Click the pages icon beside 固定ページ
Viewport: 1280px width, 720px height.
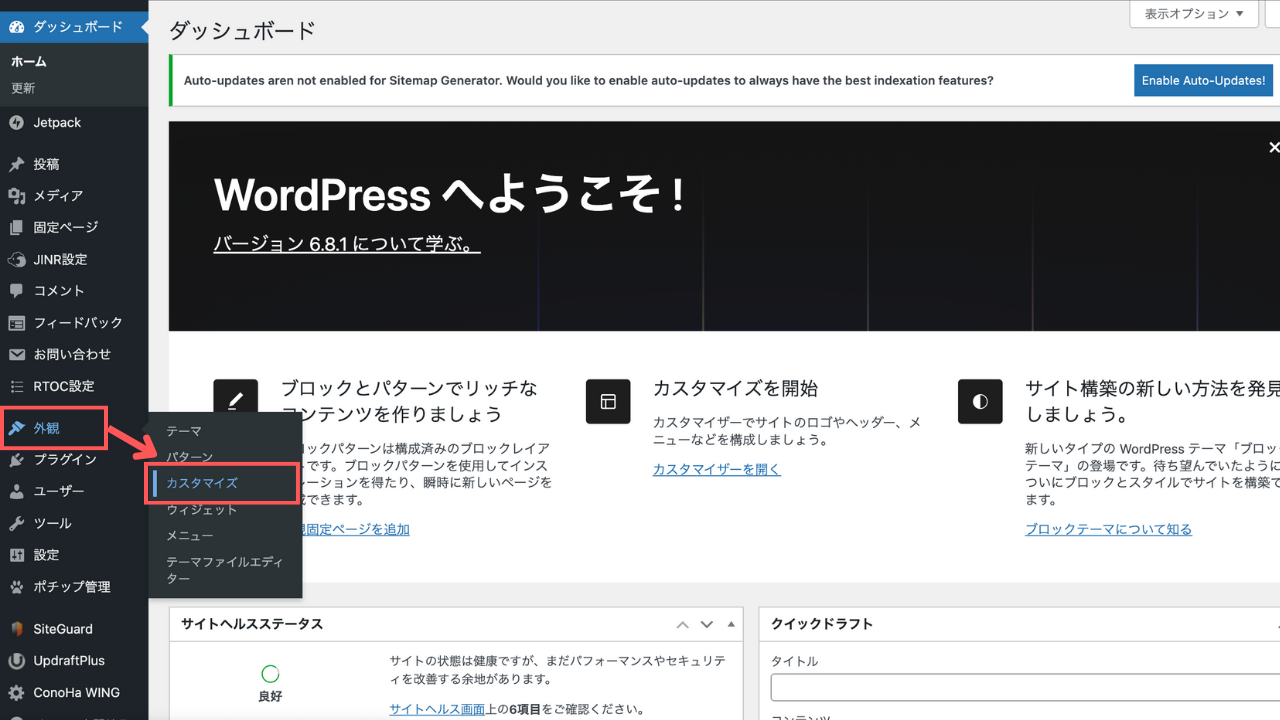(16, 228)
